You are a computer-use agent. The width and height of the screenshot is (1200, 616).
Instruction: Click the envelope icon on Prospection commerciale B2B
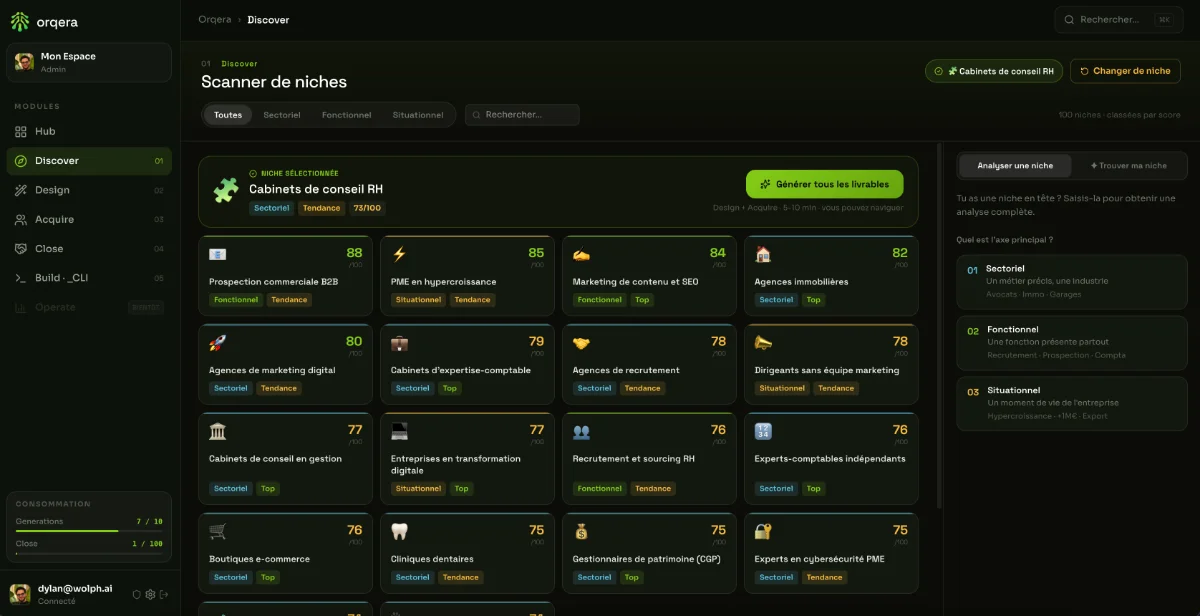pyautogui.click(x=217, y=254)
